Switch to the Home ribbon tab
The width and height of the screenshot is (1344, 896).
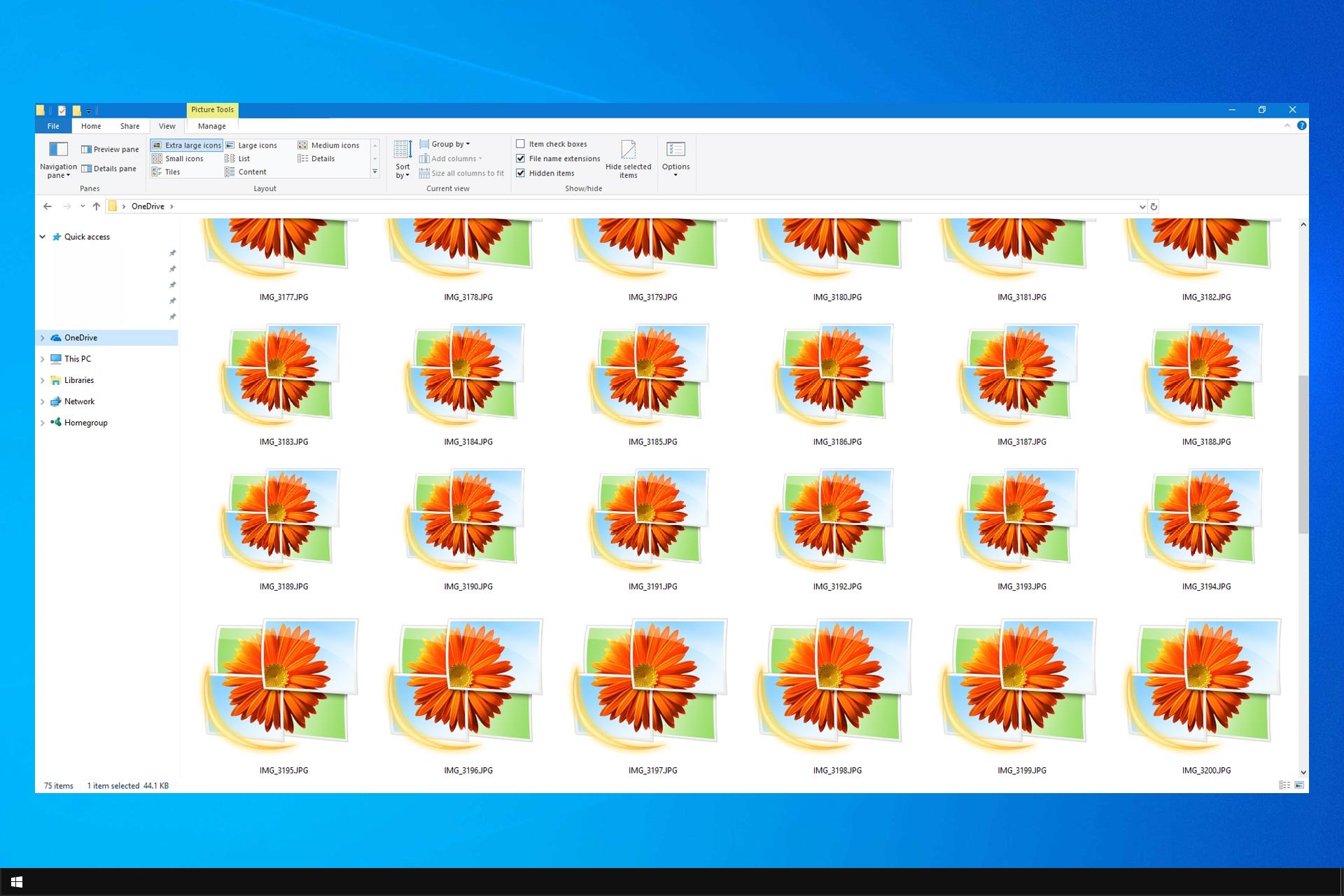pyautogui.click(x=91, y=126)
